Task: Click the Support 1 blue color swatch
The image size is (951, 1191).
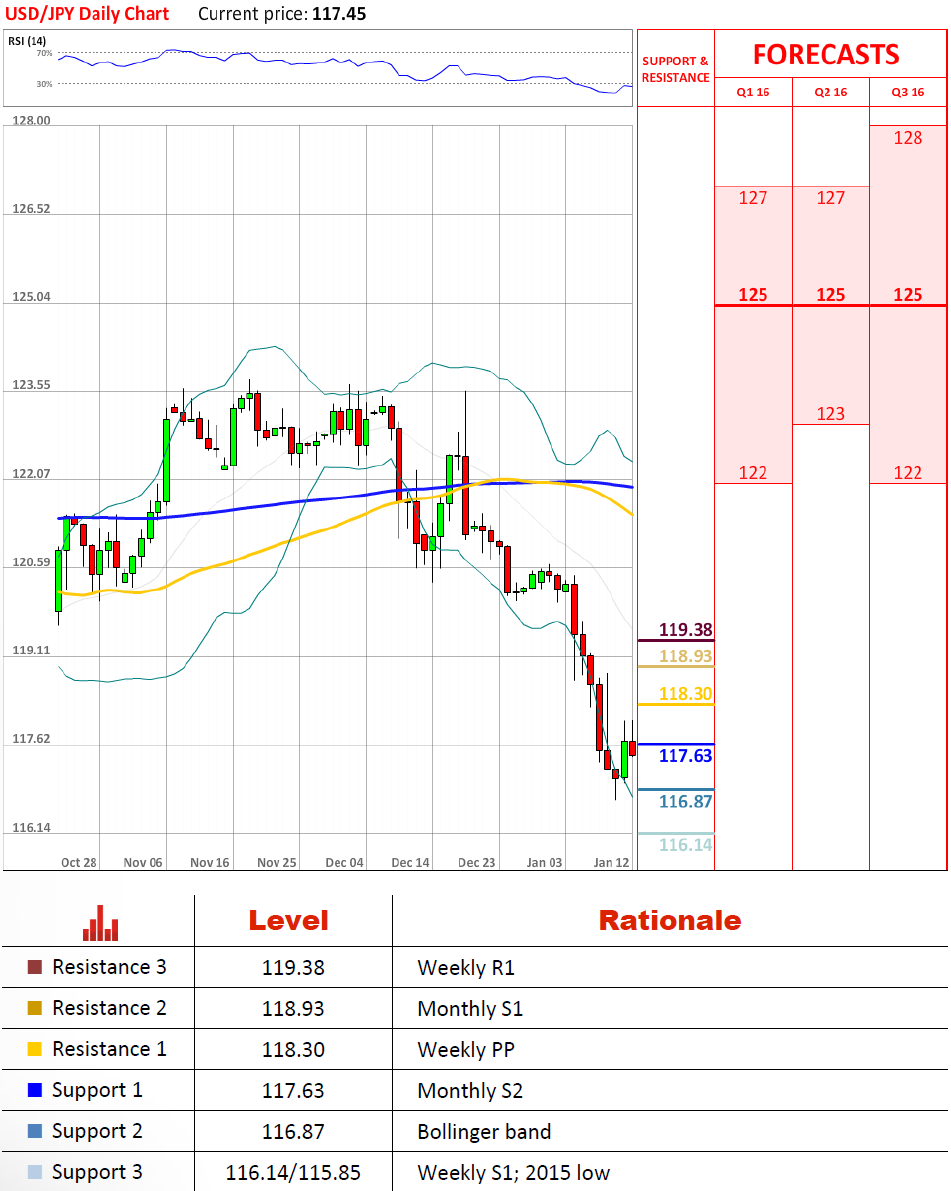Action: 34,1090
